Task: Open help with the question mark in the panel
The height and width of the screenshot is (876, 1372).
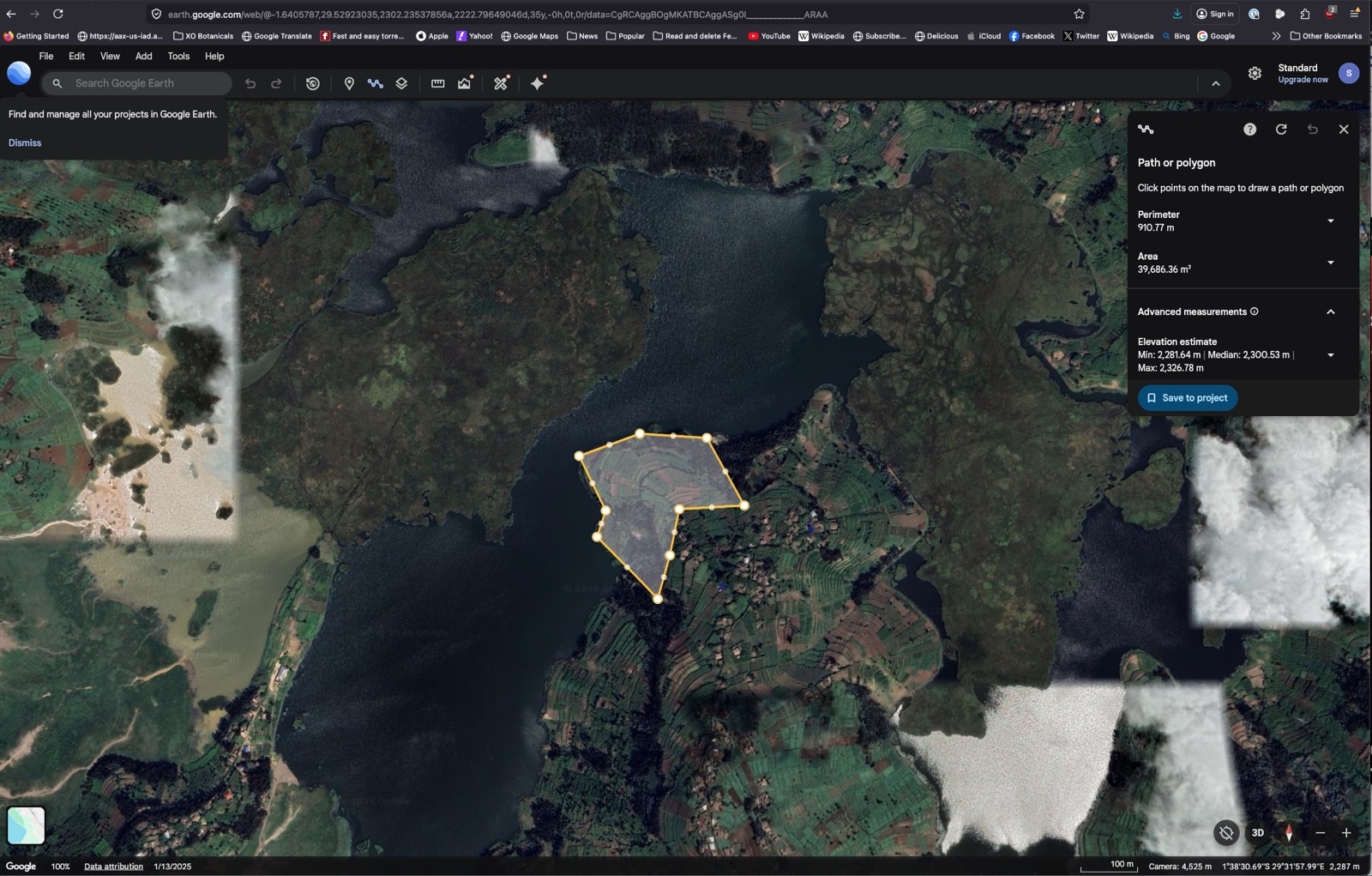Action: pos(1249,129)
